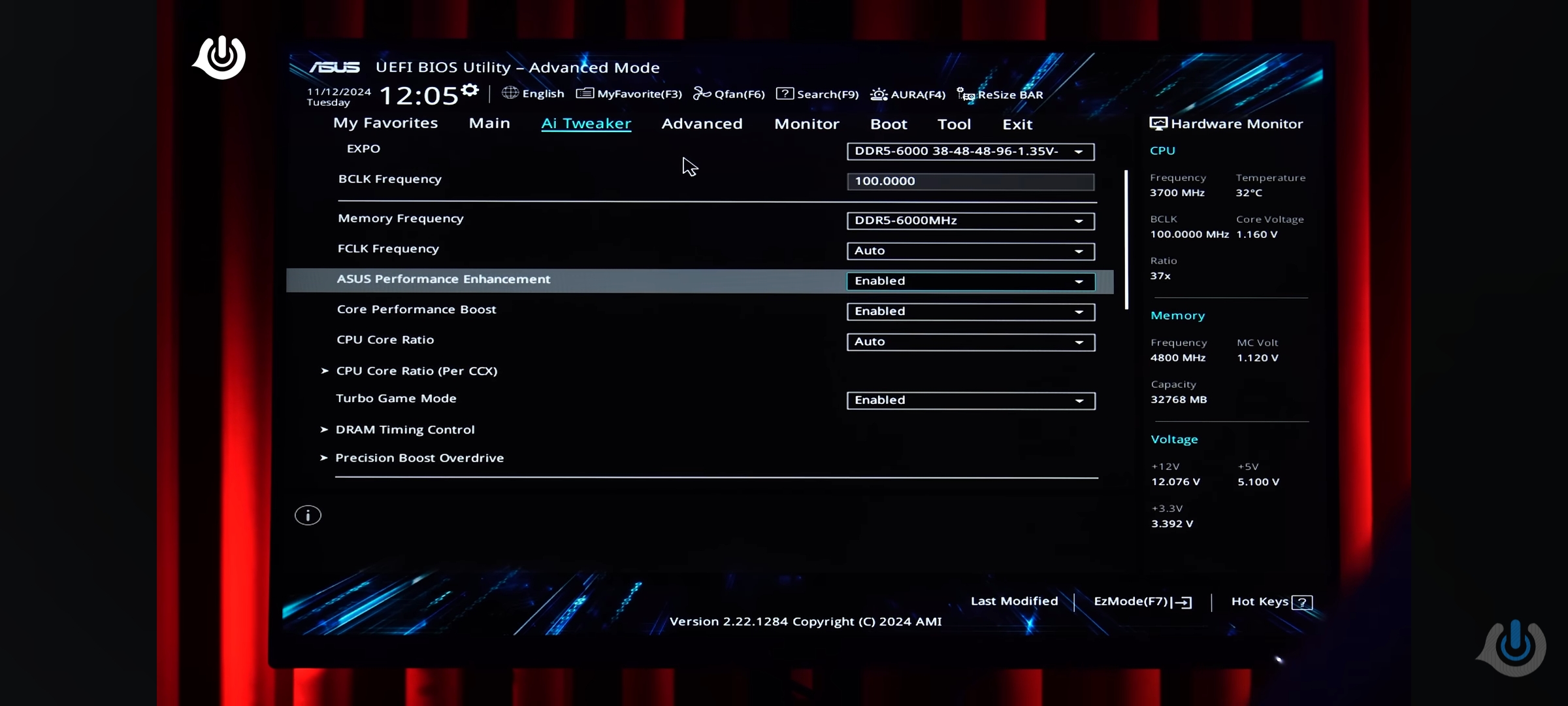Image resolution: width=1568 pixels, height=706 pixels.
Task: Click the ASUS logo
Action: click(x=335, y=67)
